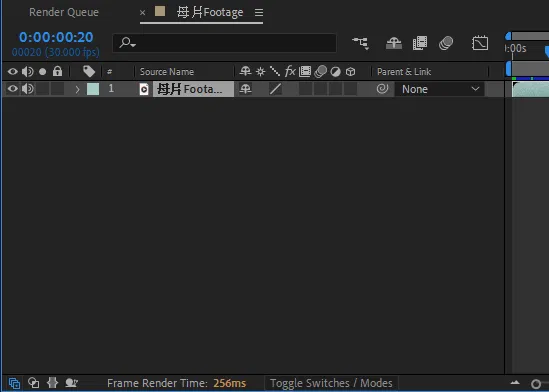Expand or collapse Layer Switches pane
This screenshot has width=549, height=392.
14,383
